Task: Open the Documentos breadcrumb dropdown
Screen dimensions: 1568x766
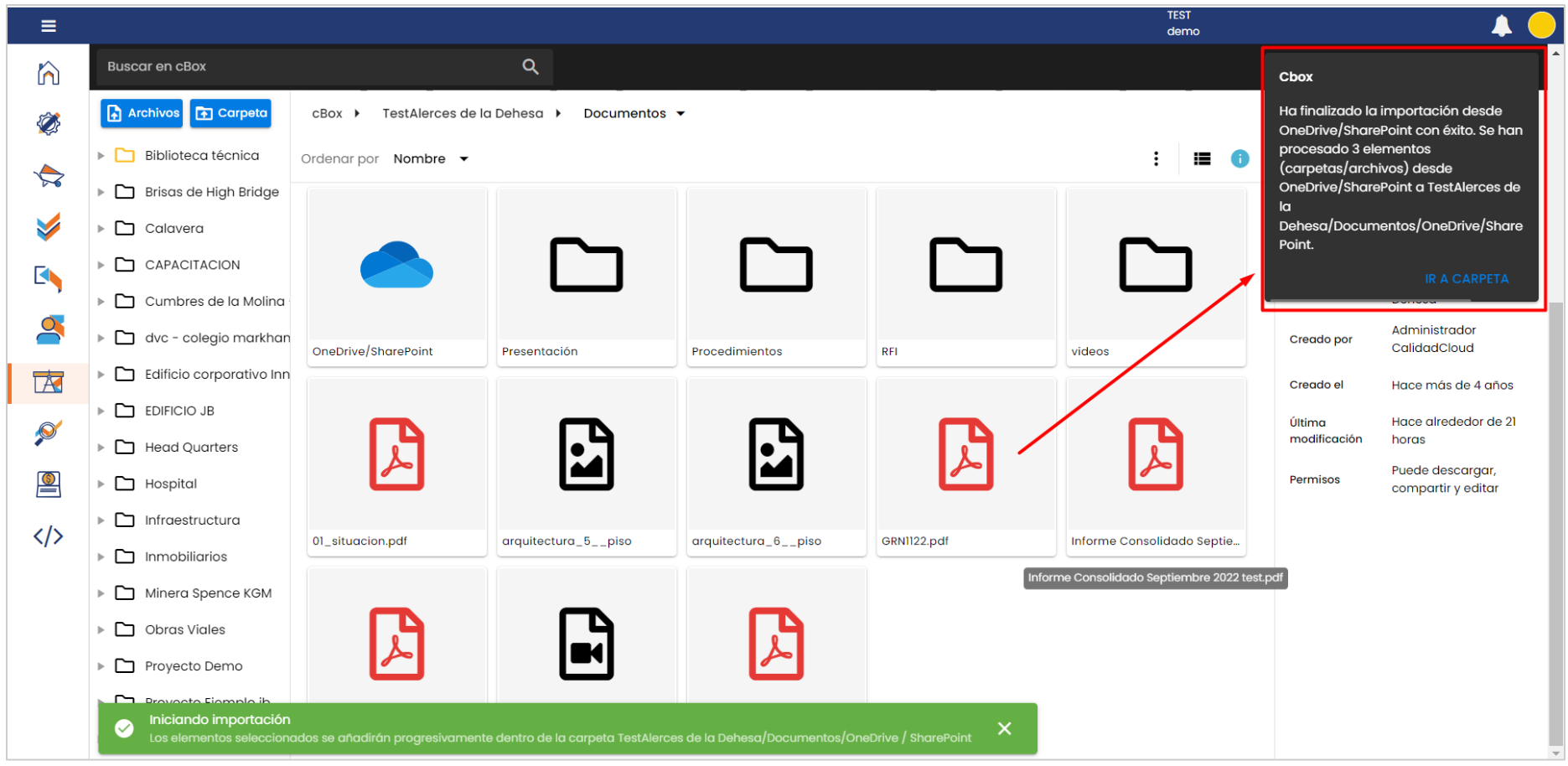Action: tap(634, 113)
